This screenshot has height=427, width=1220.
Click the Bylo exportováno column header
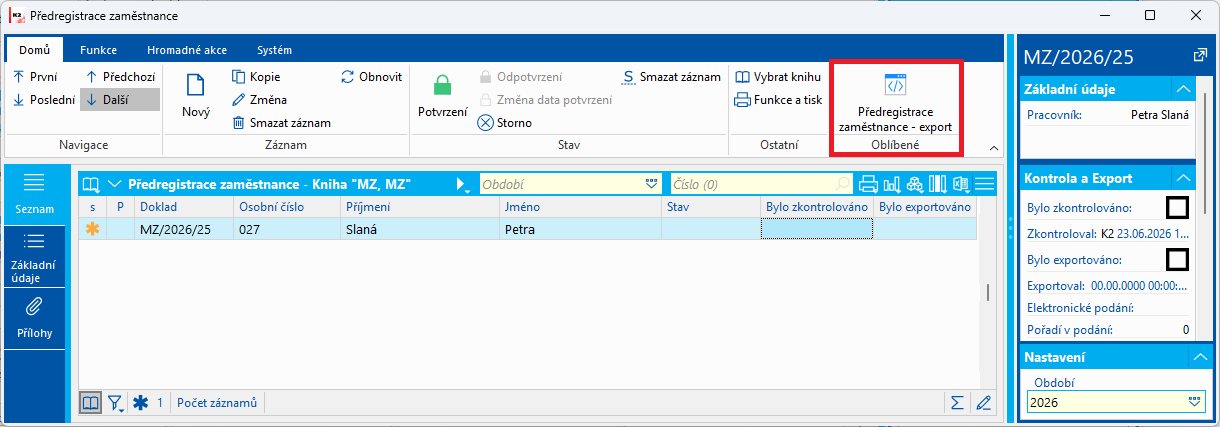click(x=925, y=206)
